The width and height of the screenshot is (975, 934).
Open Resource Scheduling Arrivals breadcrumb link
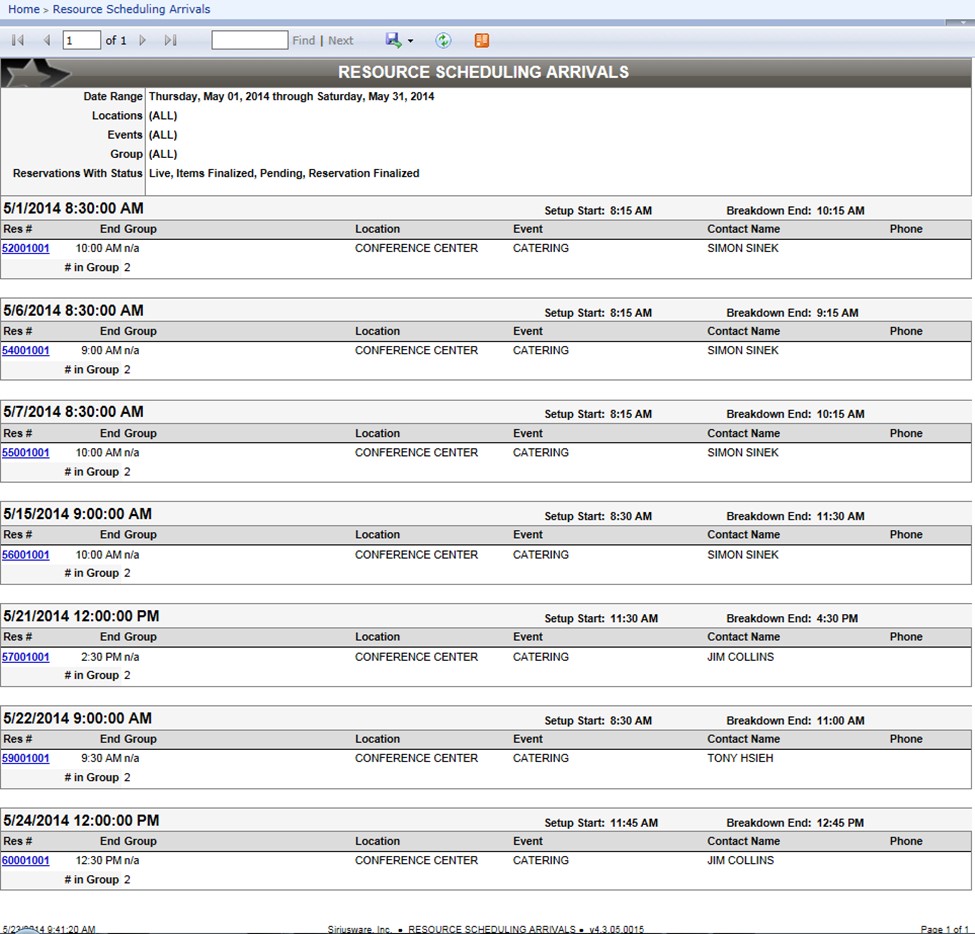[x=131, y=9]
